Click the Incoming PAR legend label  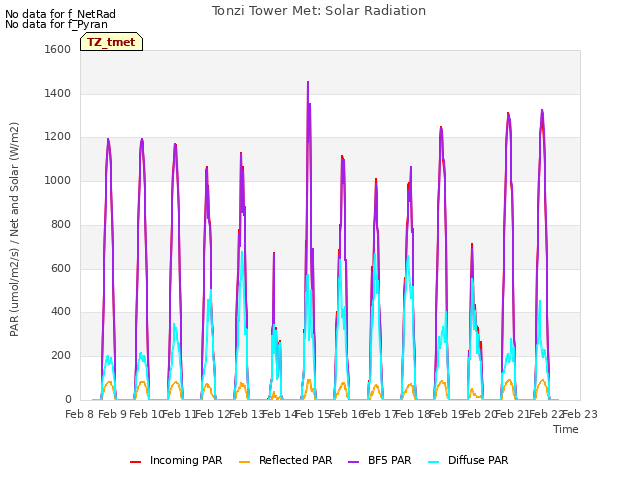pos(186,460)
